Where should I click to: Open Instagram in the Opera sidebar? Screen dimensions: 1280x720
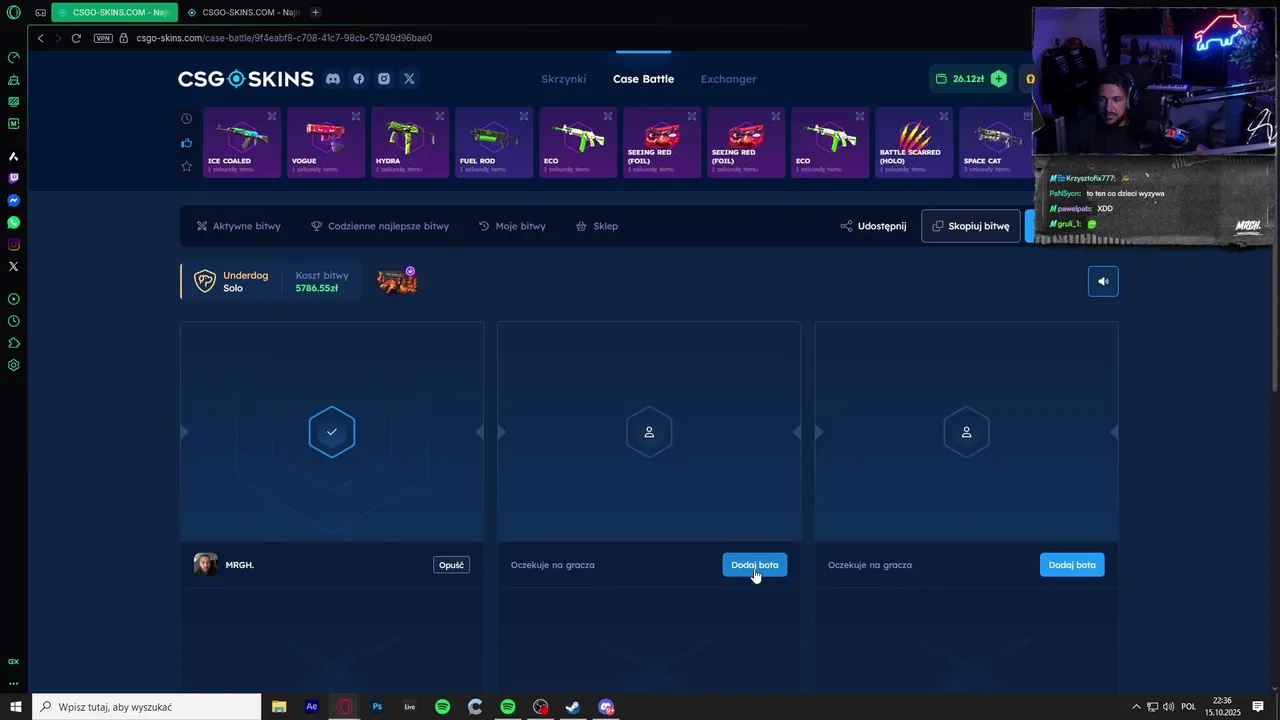click(14, 245)
